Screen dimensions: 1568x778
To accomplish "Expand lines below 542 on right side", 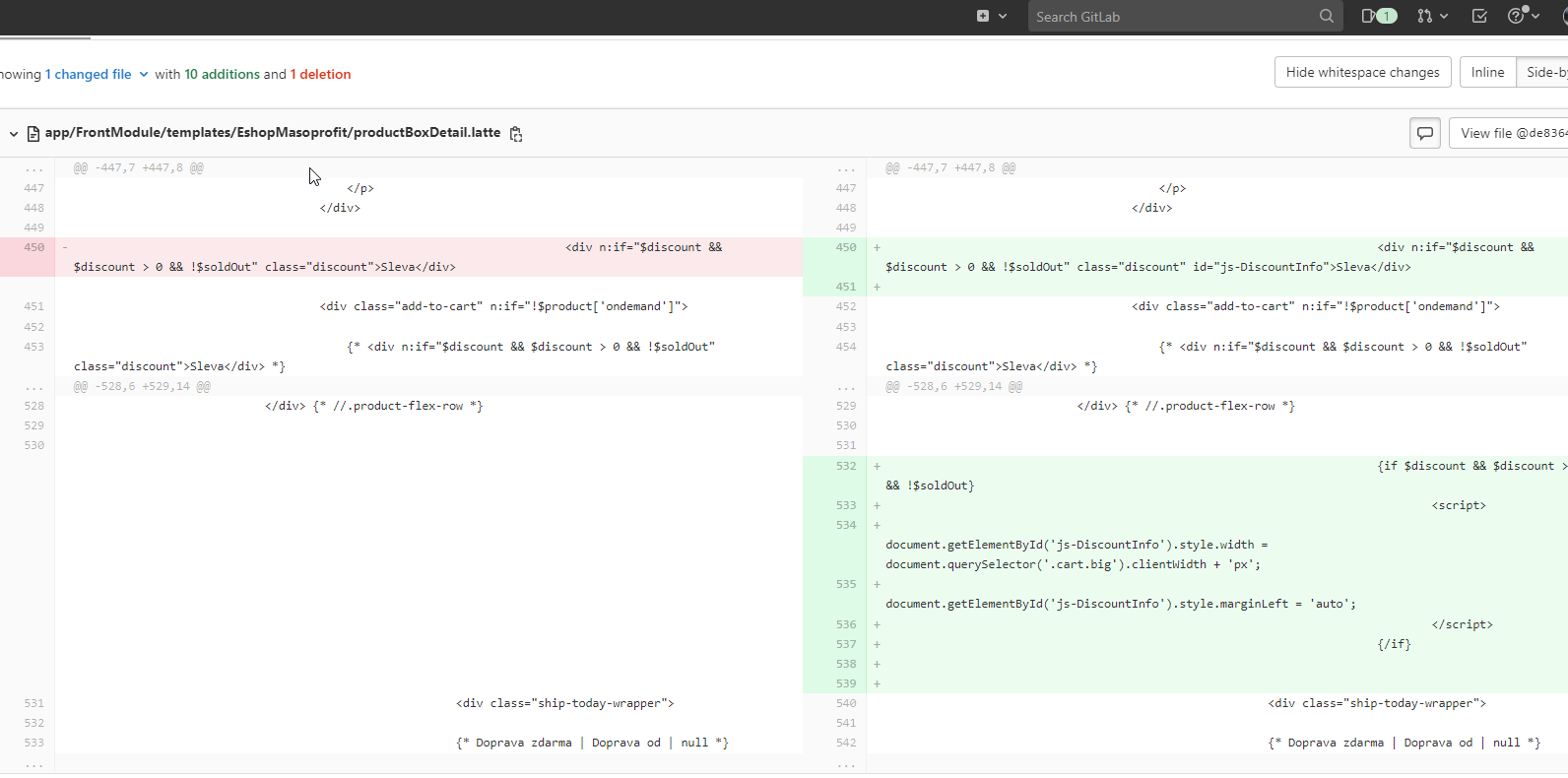I will coord(846,763).
